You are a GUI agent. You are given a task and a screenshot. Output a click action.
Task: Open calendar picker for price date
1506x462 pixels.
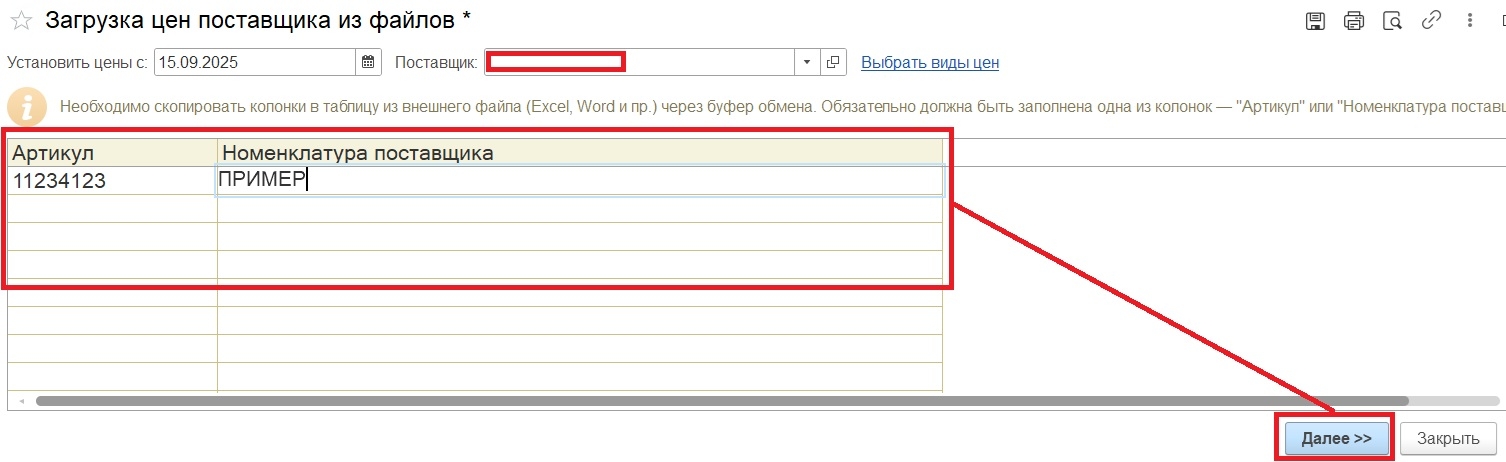pos(368,62)
